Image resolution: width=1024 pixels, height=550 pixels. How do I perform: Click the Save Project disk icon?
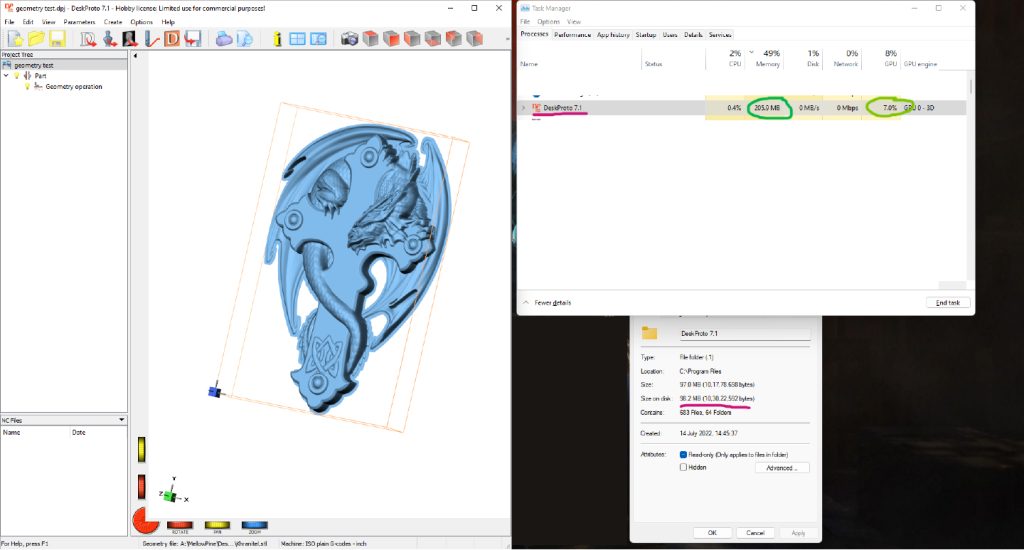coord(57,39)
